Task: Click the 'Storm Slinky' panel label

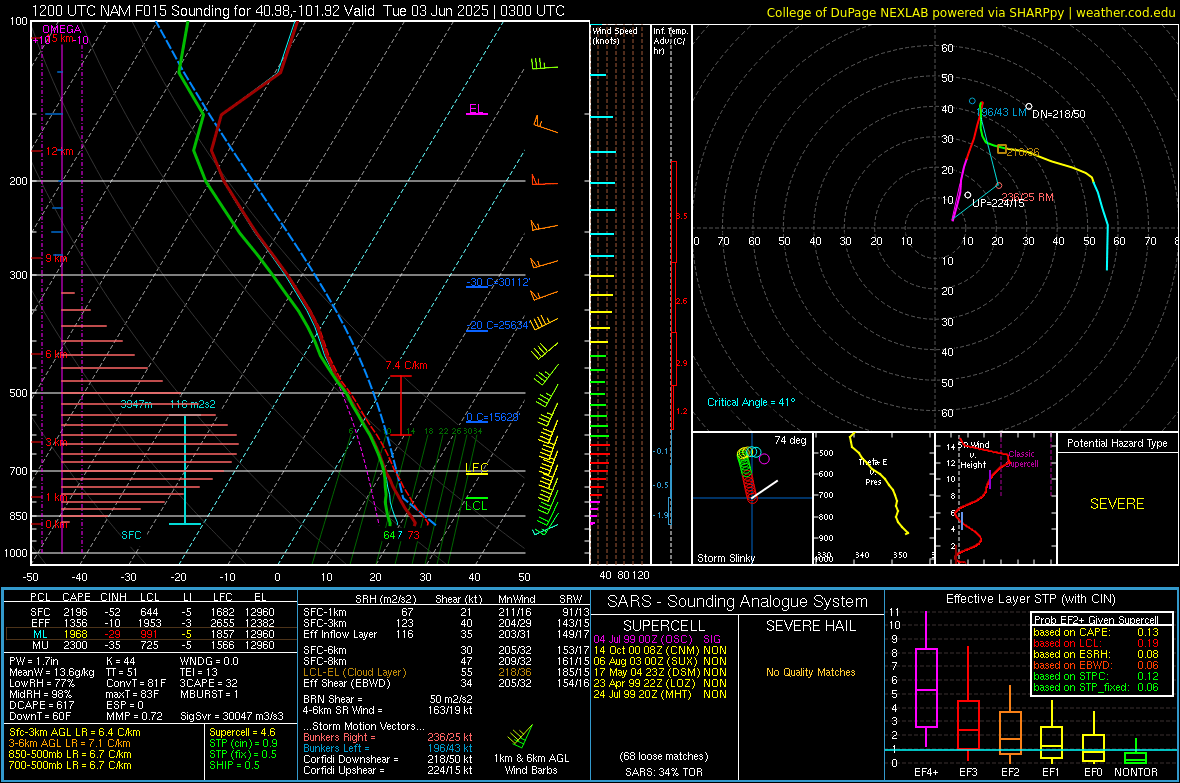Action: pyautogui.click(x=726, y=558)
